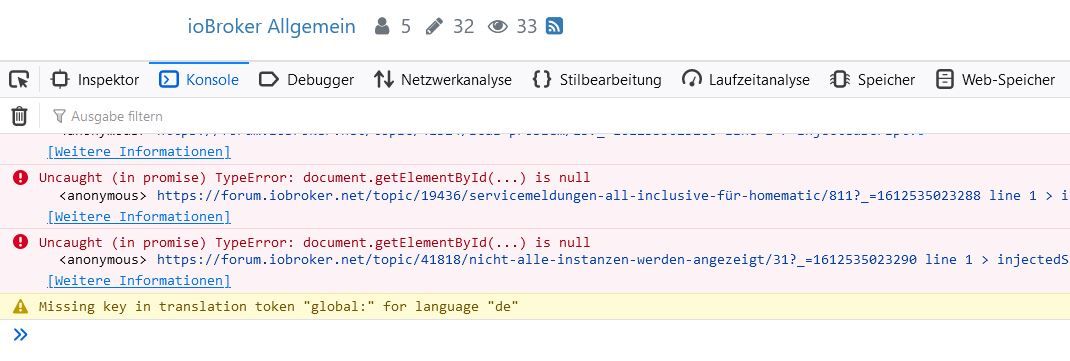The height and width of the screenshot is (361, 1070).
Task: Click the number 32 posts count
Action: click(x=463, y=27)
